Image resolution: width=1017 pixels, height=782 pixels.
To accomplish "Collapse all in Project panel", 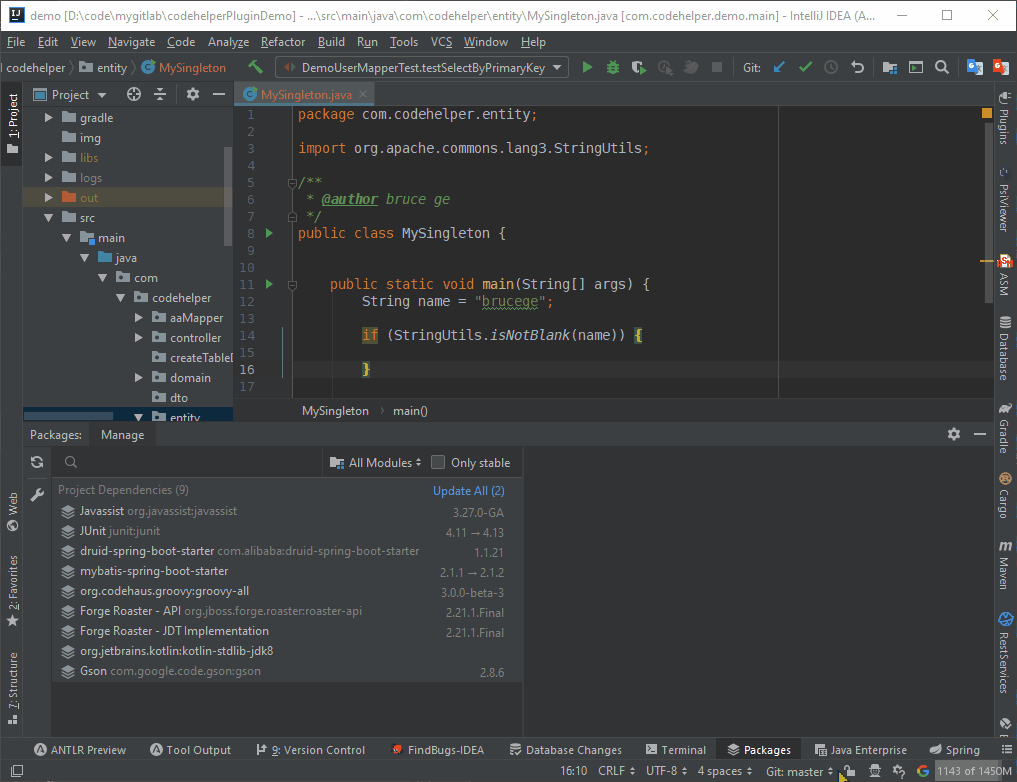I will tap(160, 95).
